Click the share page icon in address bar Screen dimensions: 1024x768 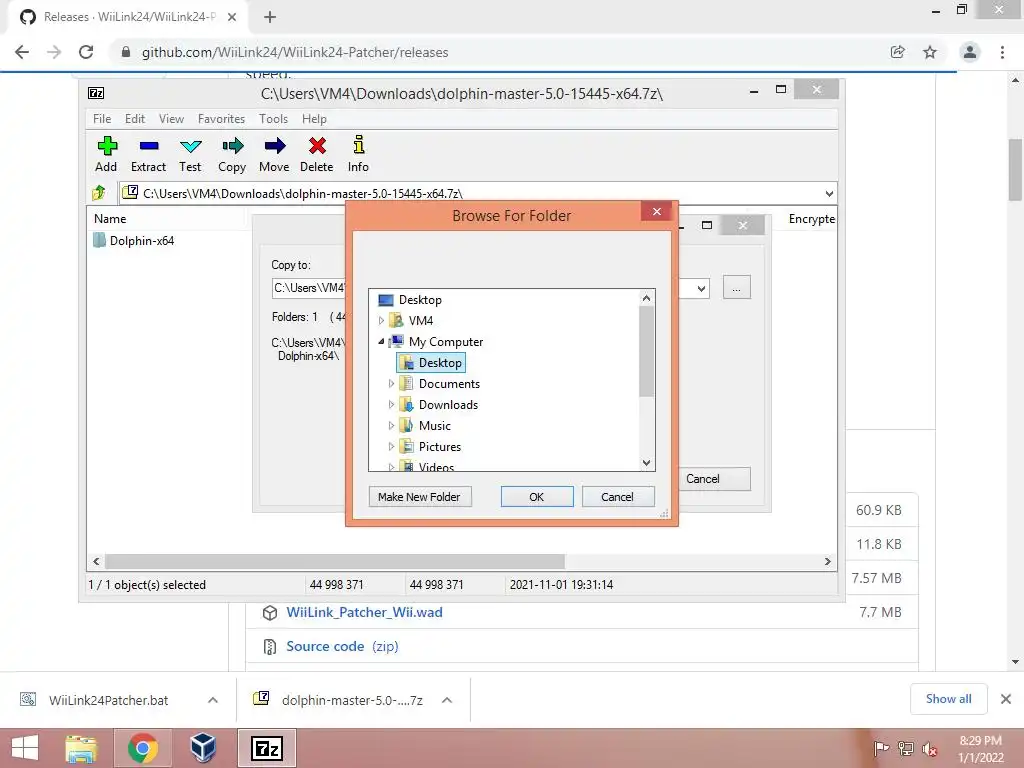[898, 52]
